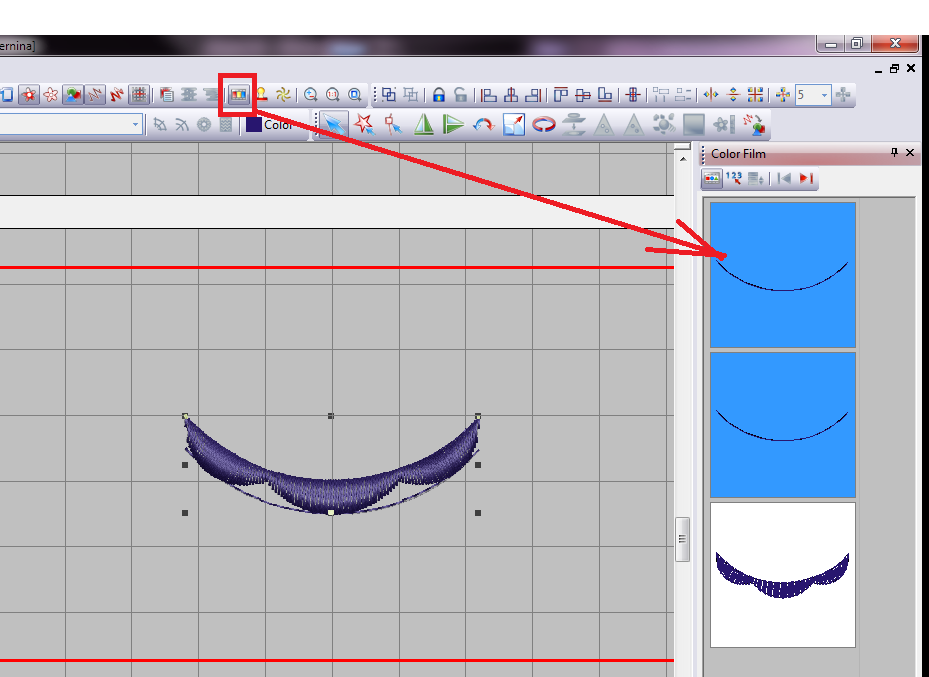Click the multicolor Kaleidoscope icon next to number box
The height and width of the screenshot is (677, 929).
[783, 94]
